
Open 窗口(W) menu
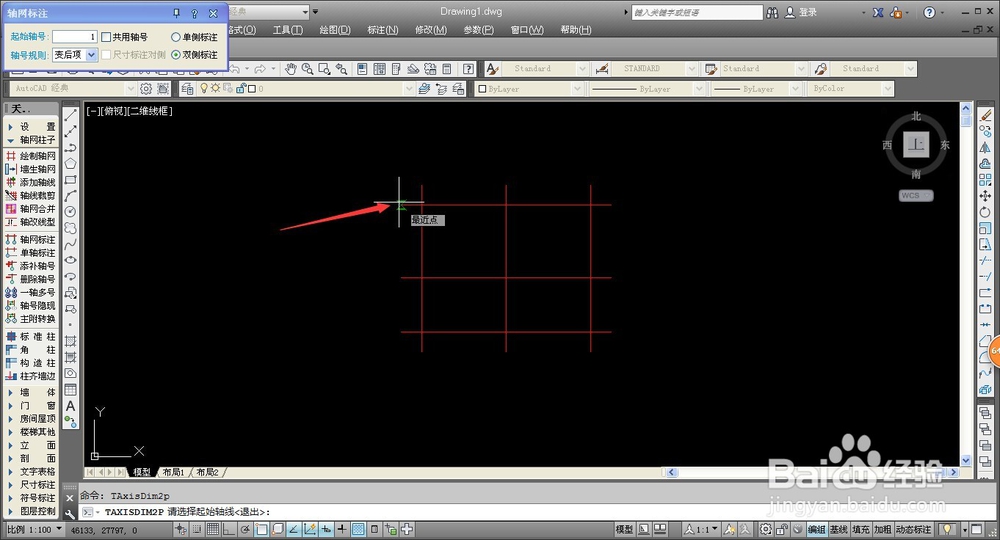527,30
